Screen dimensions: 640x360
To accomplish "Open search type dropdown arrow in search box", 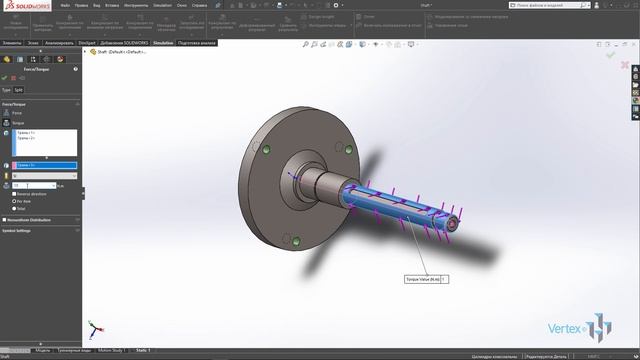I will pyautogui.click(x=588, y=5).
